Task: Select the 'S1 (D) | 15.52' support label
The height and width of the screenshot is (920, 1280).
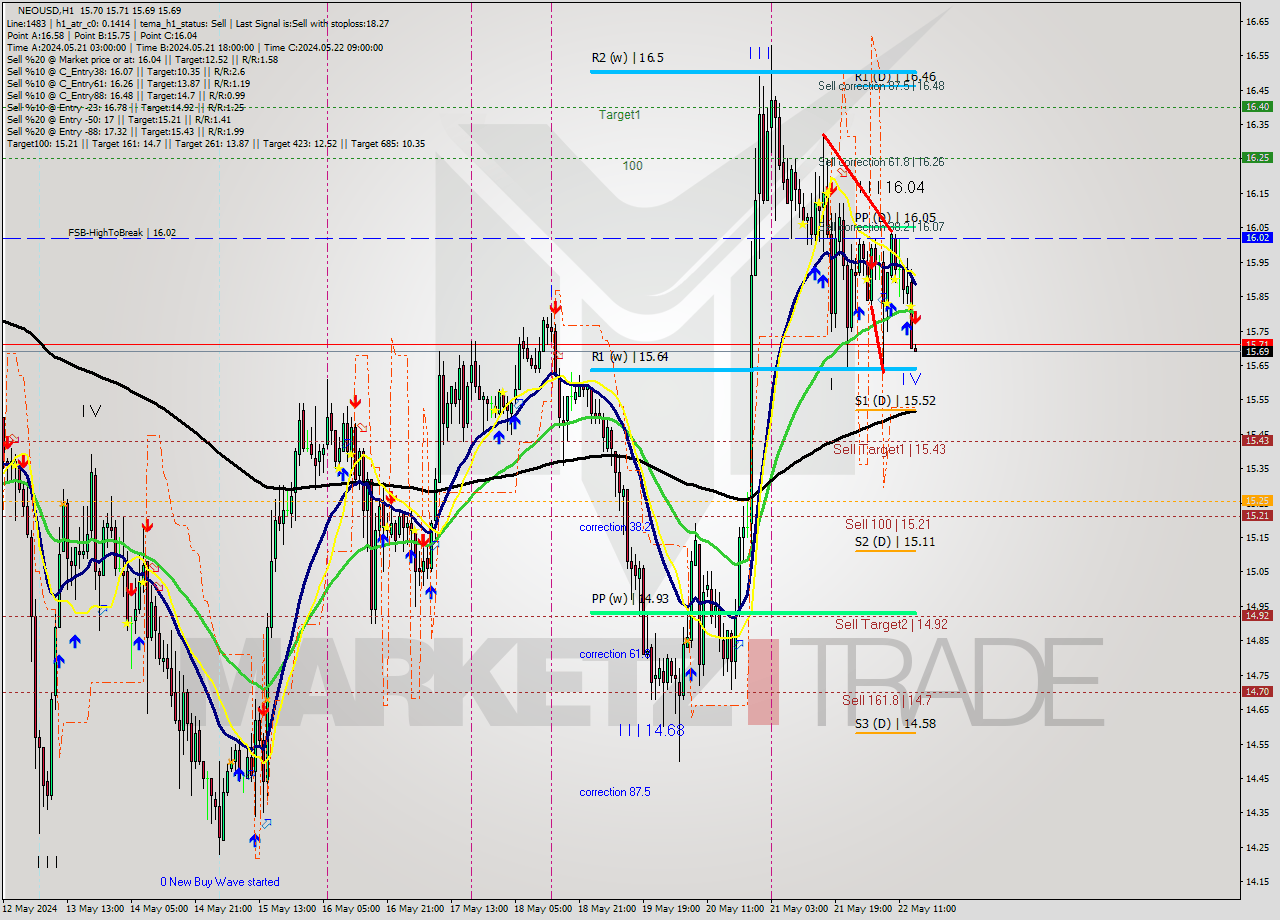Action: [x=895, y=400]
